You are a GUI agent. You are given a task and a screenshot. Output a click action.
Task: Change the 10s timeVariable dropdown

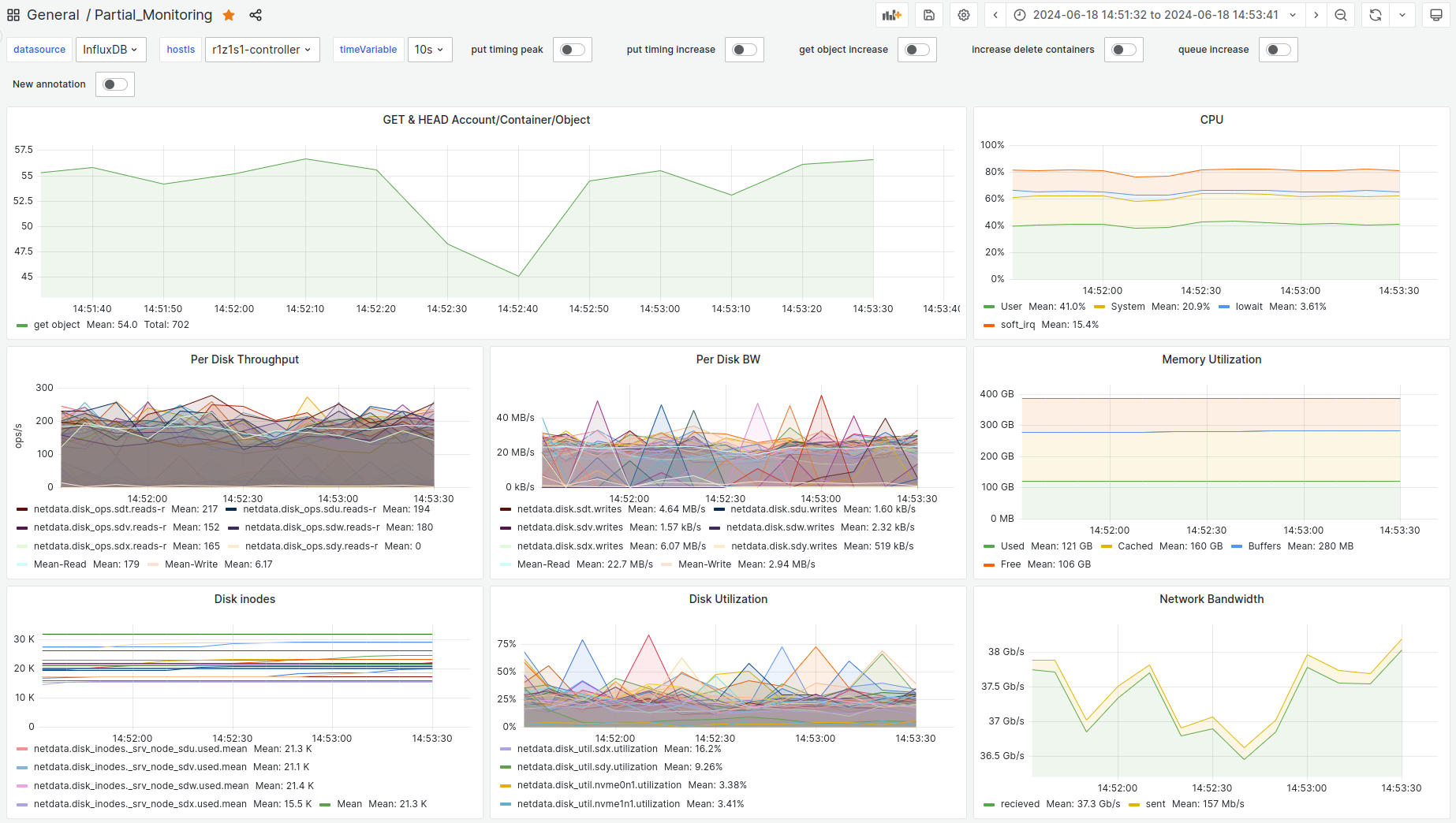429,50
